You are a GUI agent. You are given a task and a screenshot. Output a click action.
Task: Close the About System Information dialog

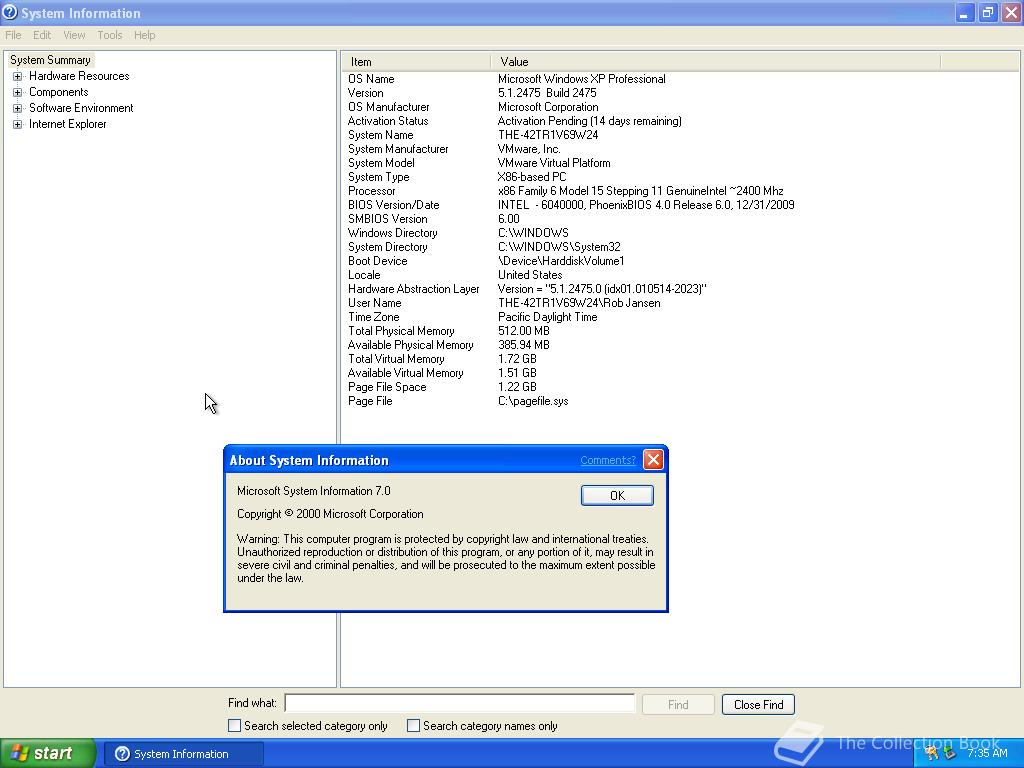point(653,460)
